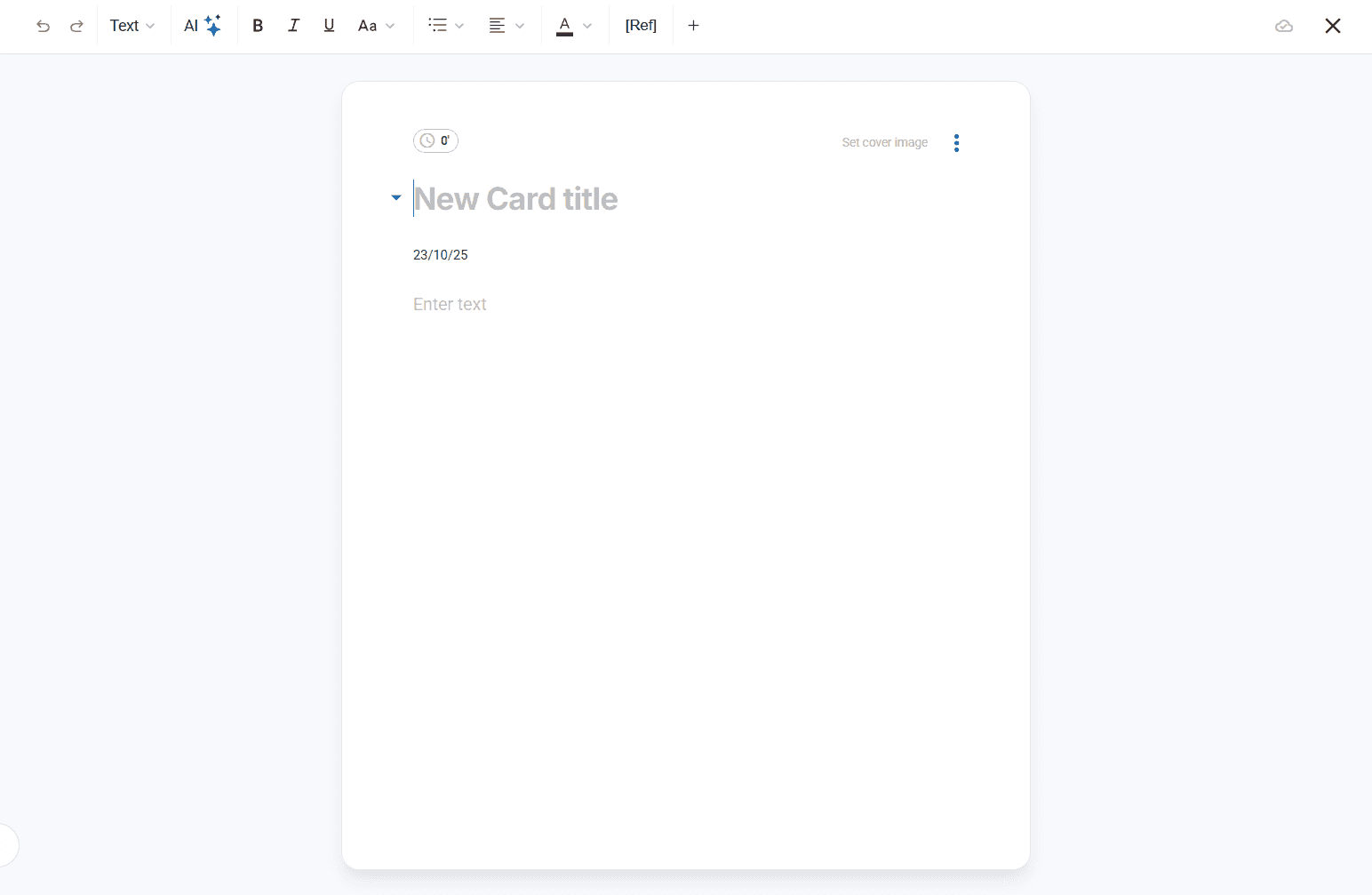Open the text alignment menu
This screenshot has width=1372, height=895.
pyautogui.click(x=507, y=26)
